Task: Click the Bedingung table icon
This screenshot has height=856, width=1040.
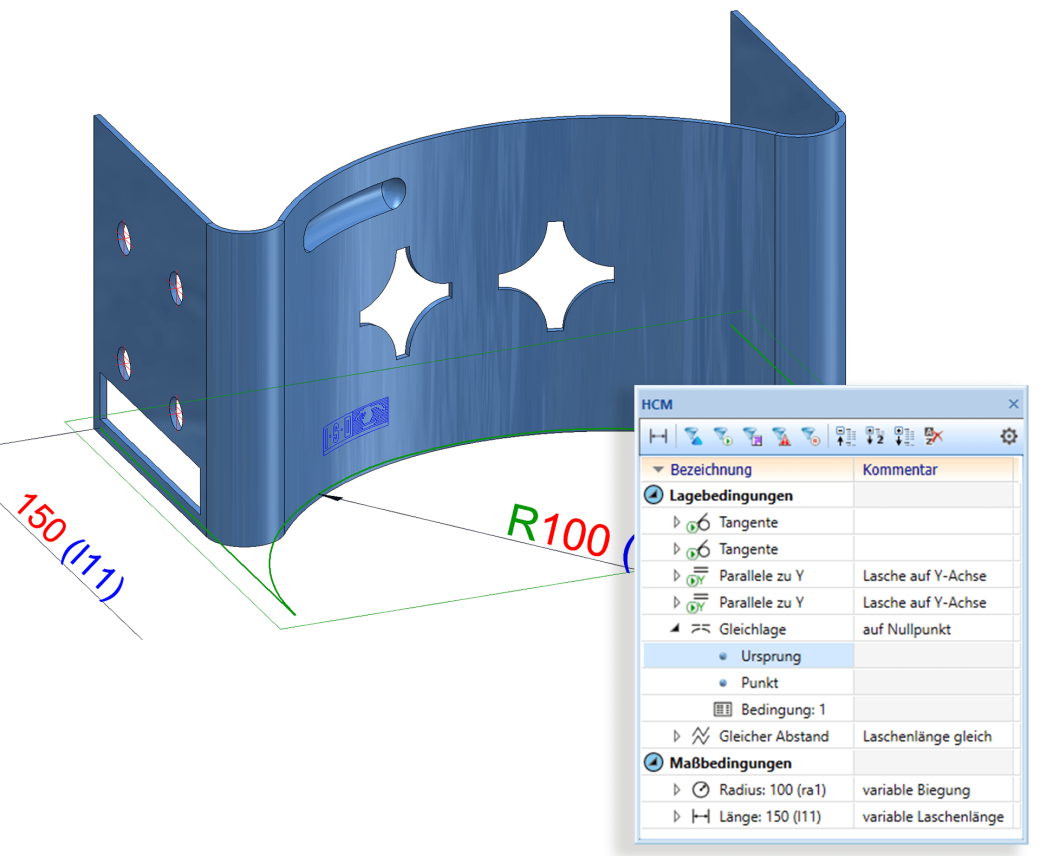Action: (723, 709)
